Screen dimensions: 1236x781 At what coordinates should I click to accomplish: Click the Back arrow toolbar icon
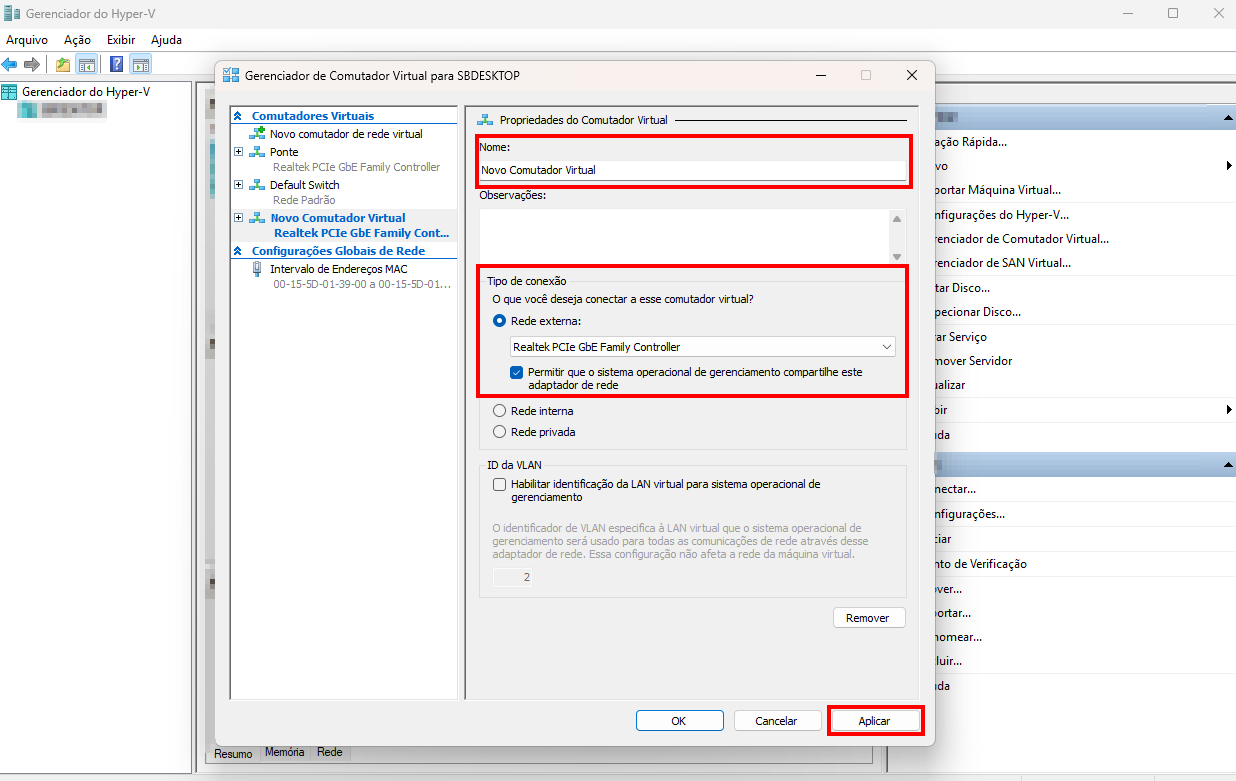[x=10, y=65]
